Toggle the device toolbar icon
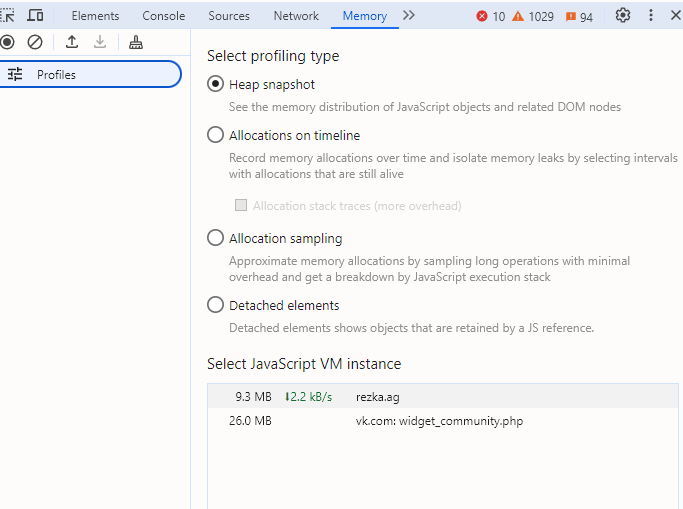 [35, 16]
